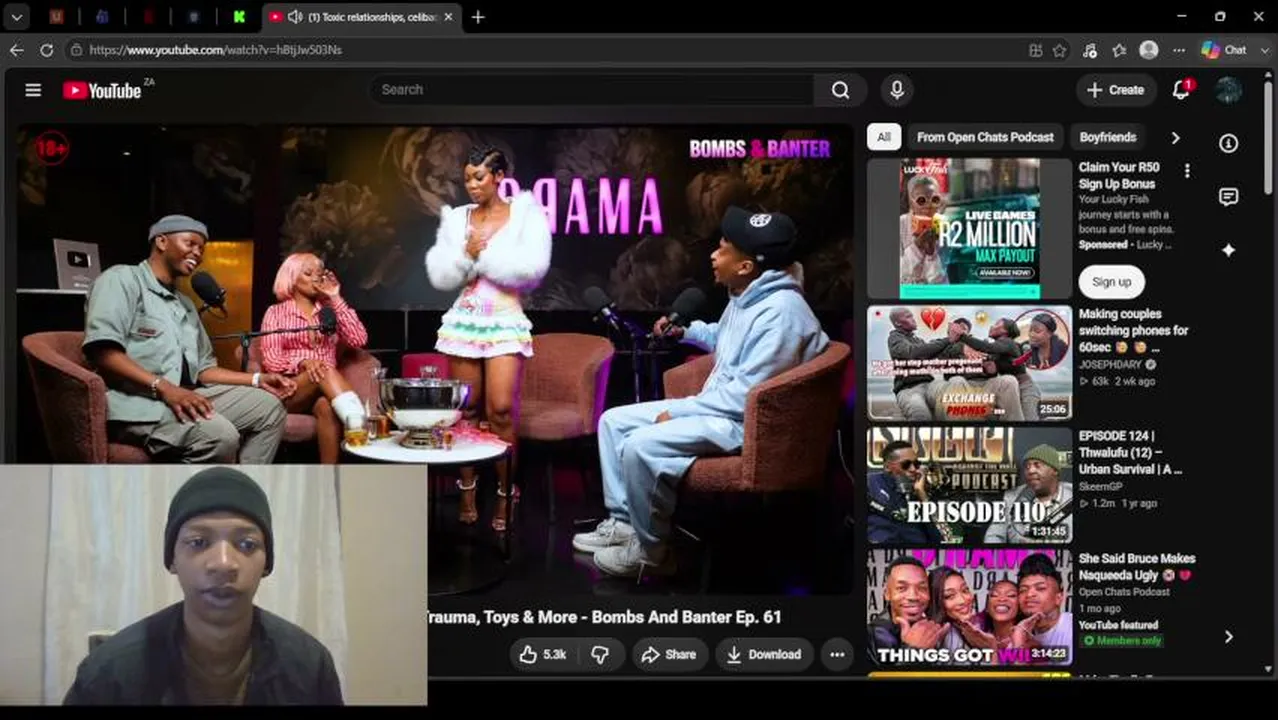Expand the sidebar with the right chevron
Image resolution: width=1278 pixels, height=720 pixels.
(1228, 637)
